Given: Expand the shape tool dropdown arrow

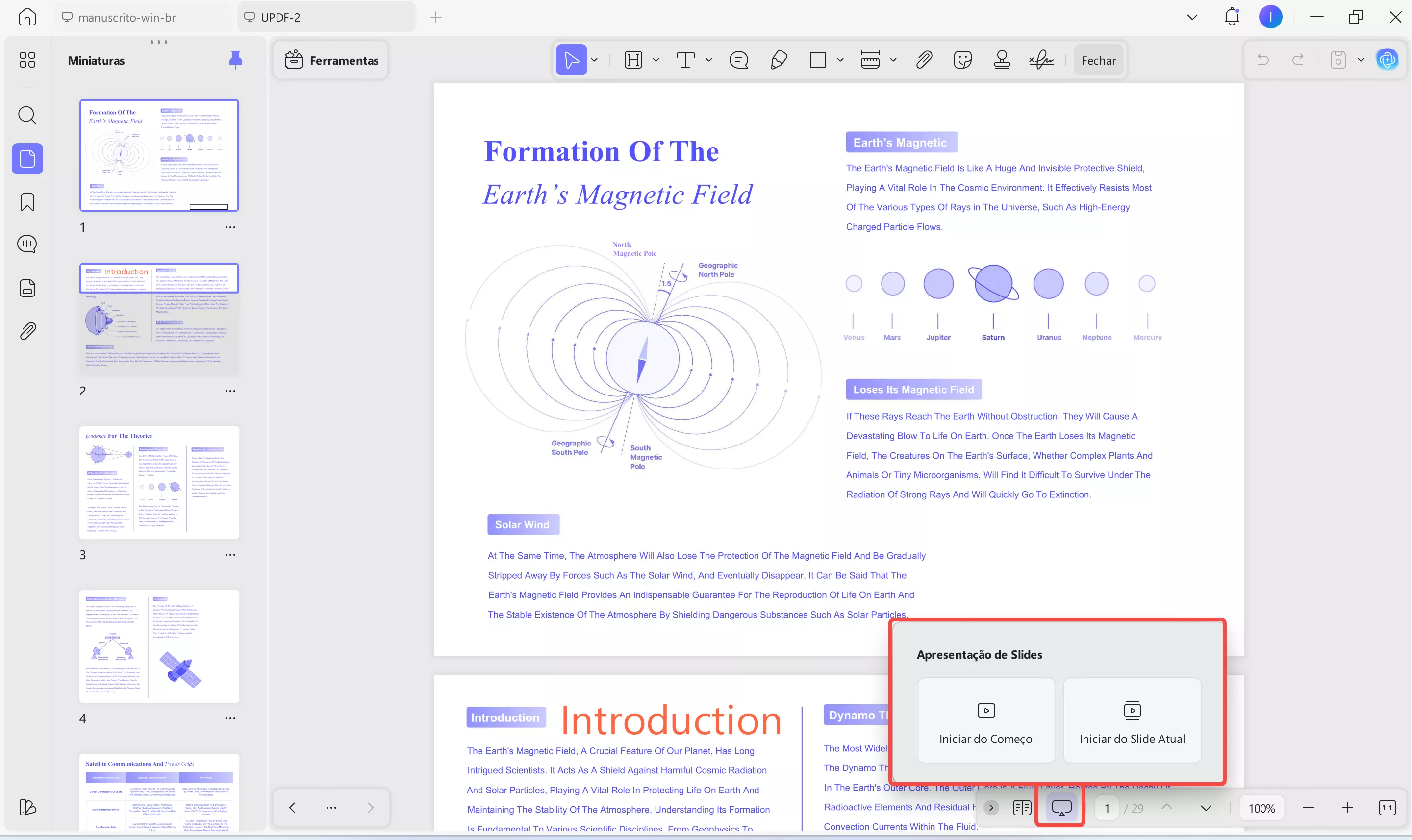Looking at the screenshot, I should (x=840, y=60).
